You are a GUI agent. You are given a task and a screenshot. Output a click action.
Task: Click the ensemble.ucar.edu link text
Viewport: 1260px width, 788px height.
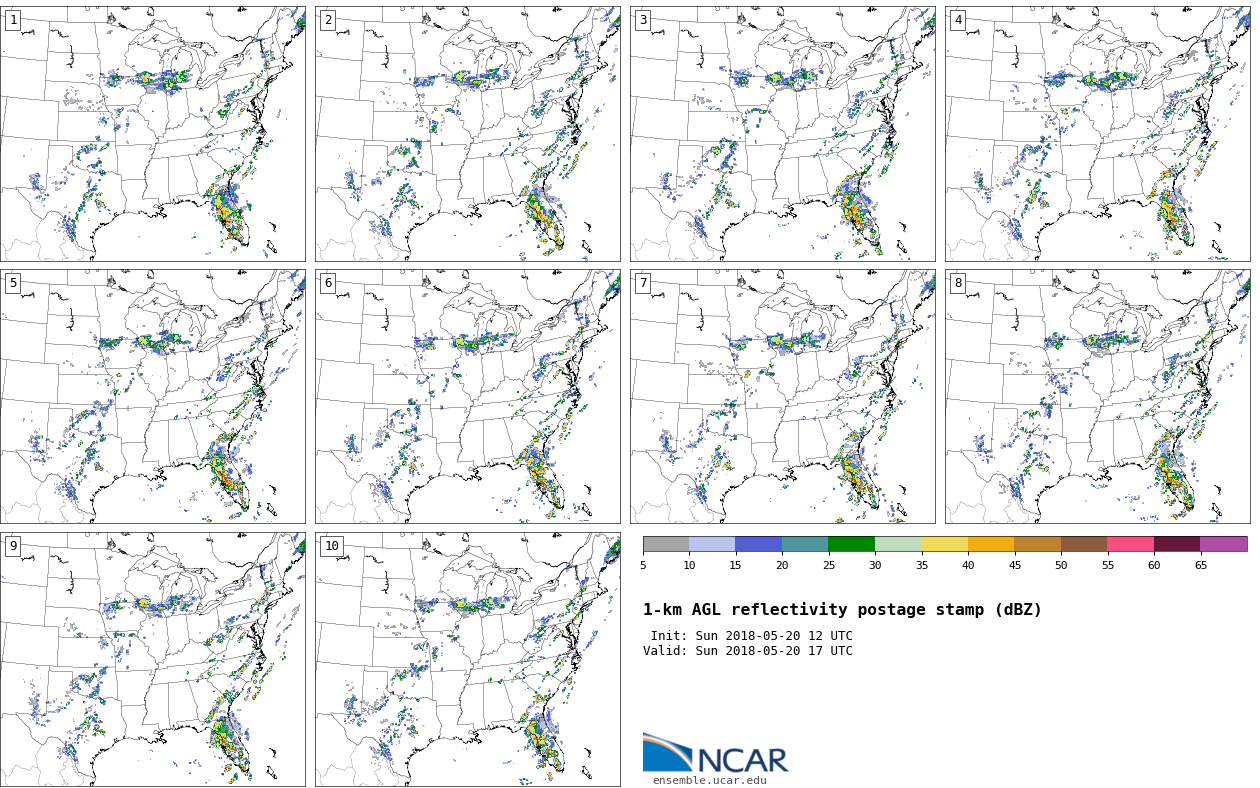[x=709, y=781]
